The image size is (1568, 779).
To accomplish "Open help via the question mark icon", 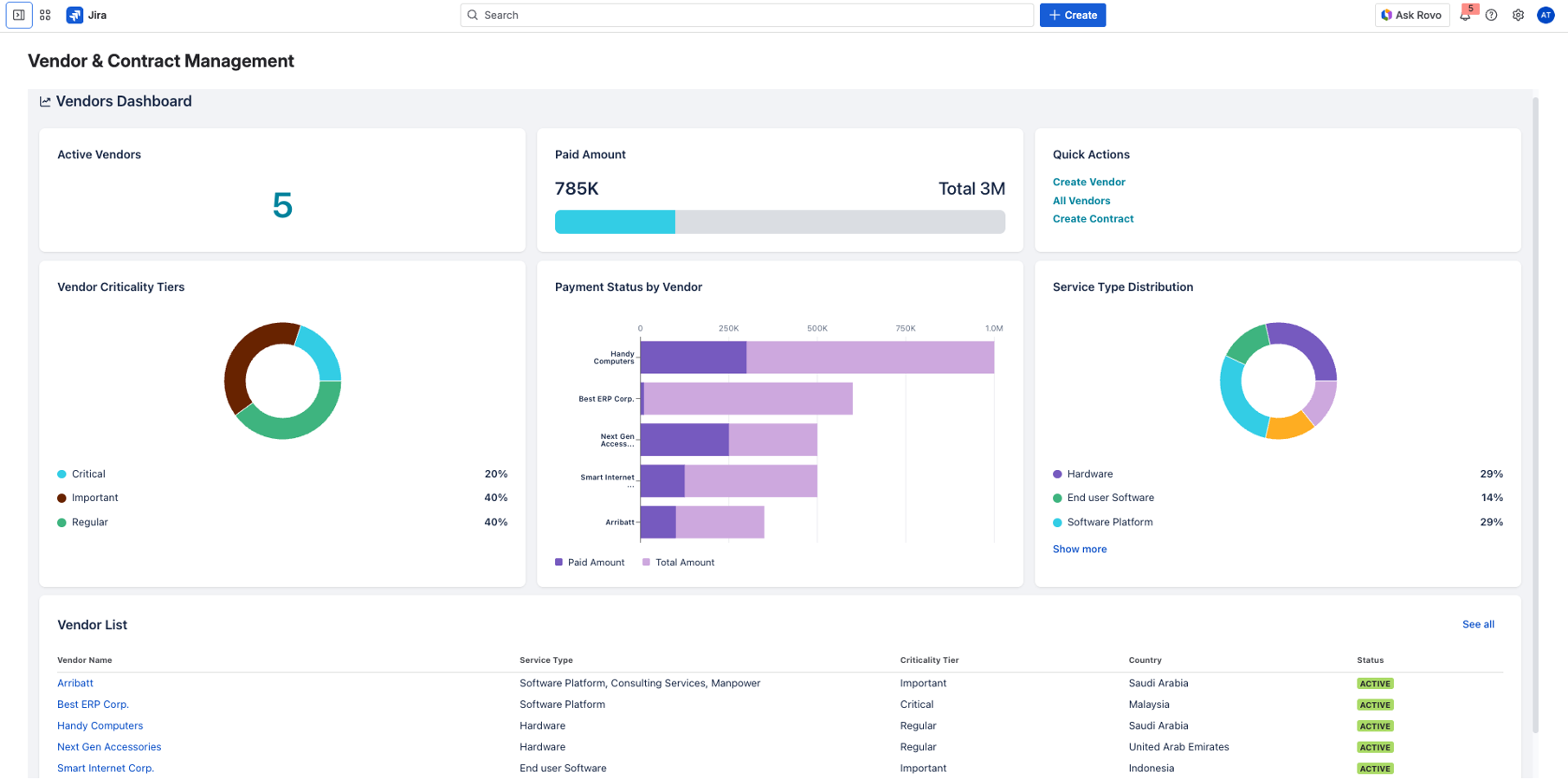I will [x=1491, y=15].
